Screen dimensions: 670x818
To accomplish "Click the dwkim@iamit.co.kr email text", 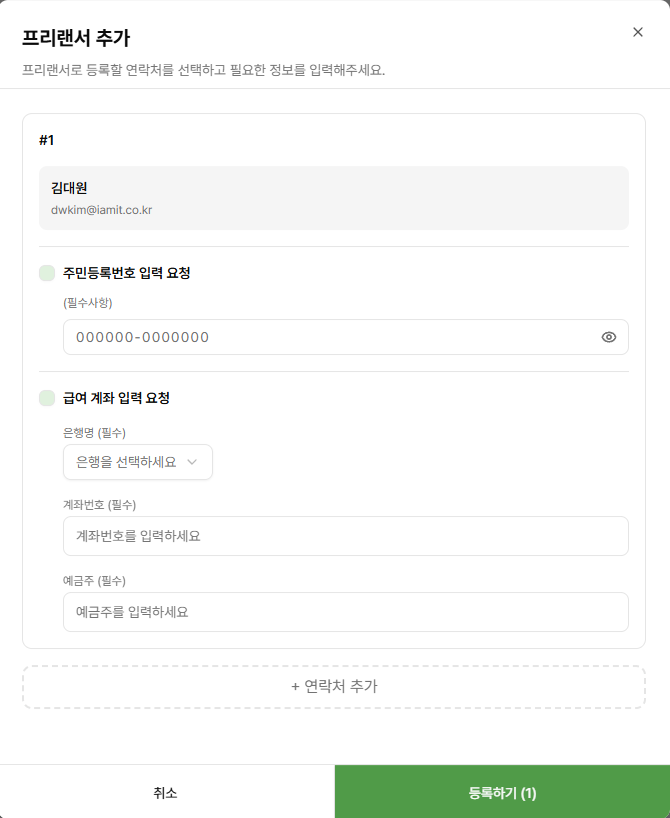I will [x=102, y=210].
